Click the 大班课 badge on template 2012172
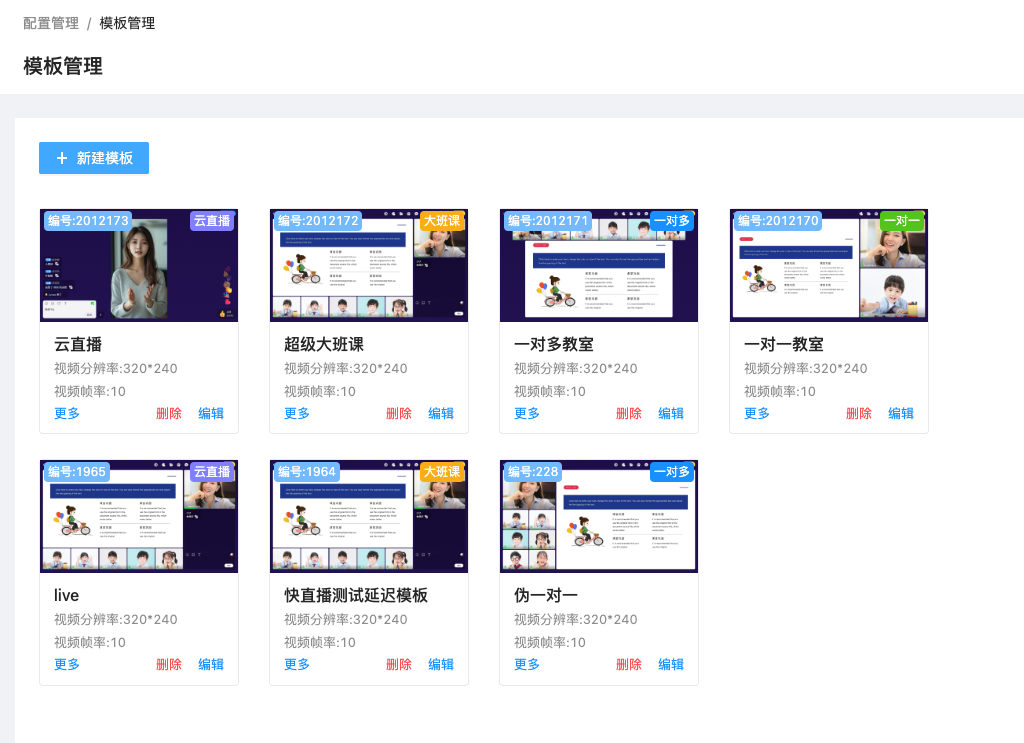Image resolution: width=1024 pixels, height=743 pixels. click(441, 221)
